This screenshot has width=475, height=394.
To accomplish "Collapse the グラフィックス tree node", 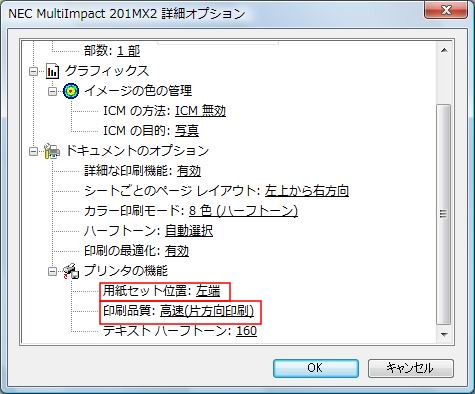I will tap(33, 71).
